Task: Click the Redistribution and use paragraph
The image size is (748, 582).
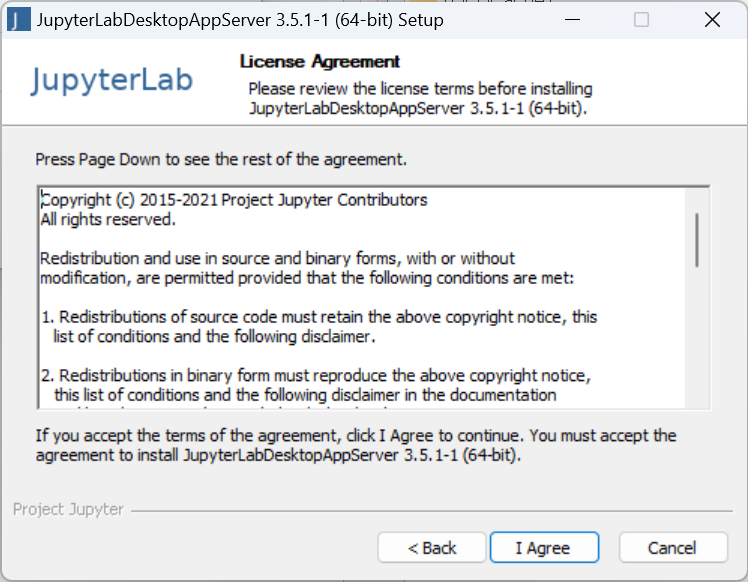Action: [x=307, y=268]
